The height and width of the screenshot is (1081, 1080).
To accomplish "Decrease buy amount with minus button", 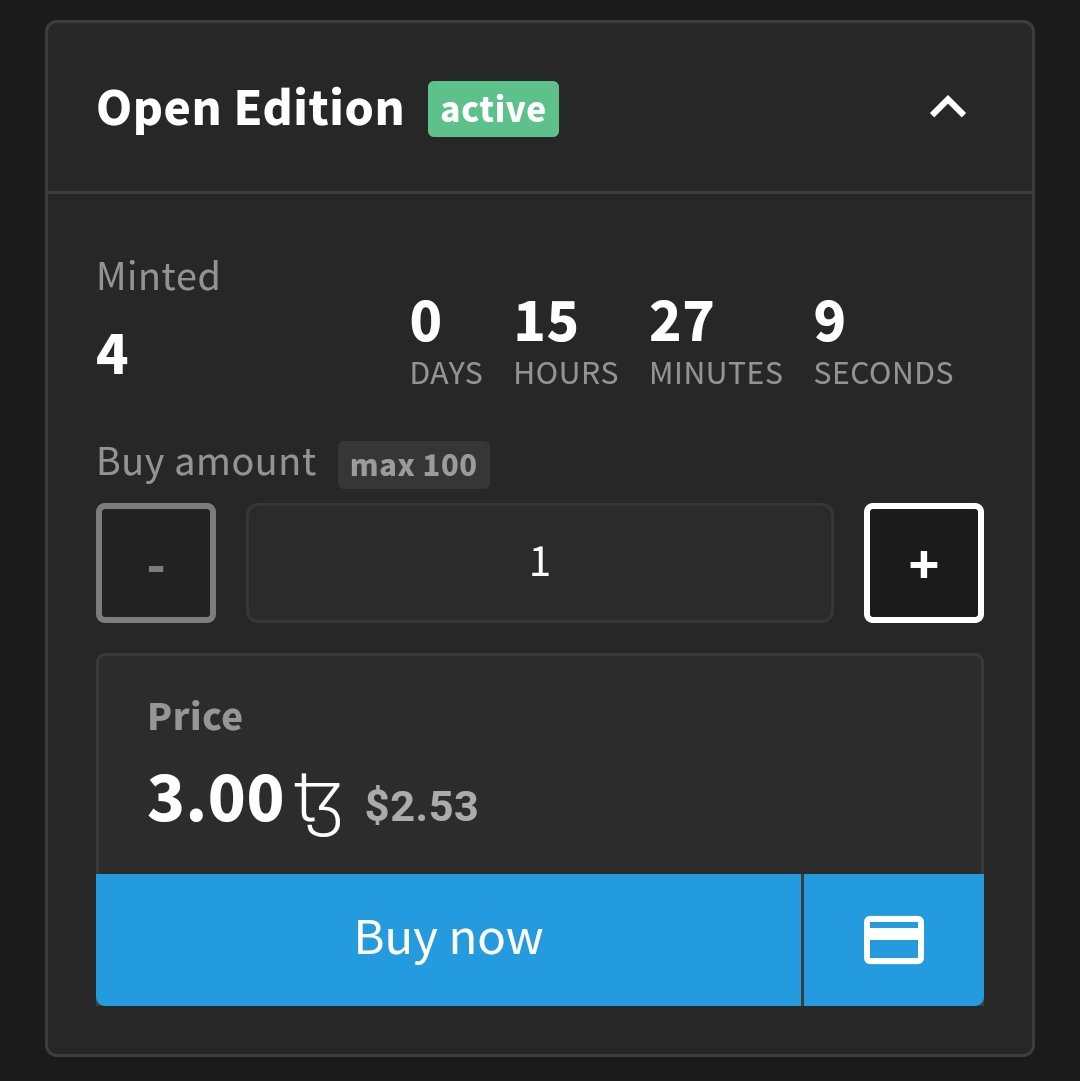I will point(156,563).
